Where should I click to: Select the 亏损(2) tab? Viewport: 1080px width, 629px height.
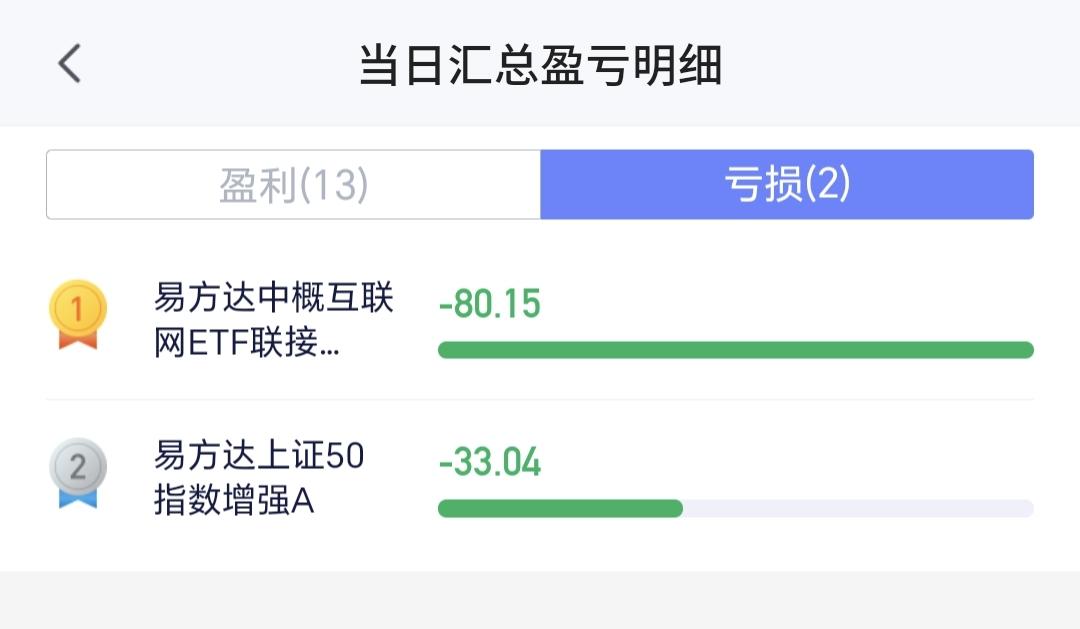pyautogui.click(x=786, y=185)
